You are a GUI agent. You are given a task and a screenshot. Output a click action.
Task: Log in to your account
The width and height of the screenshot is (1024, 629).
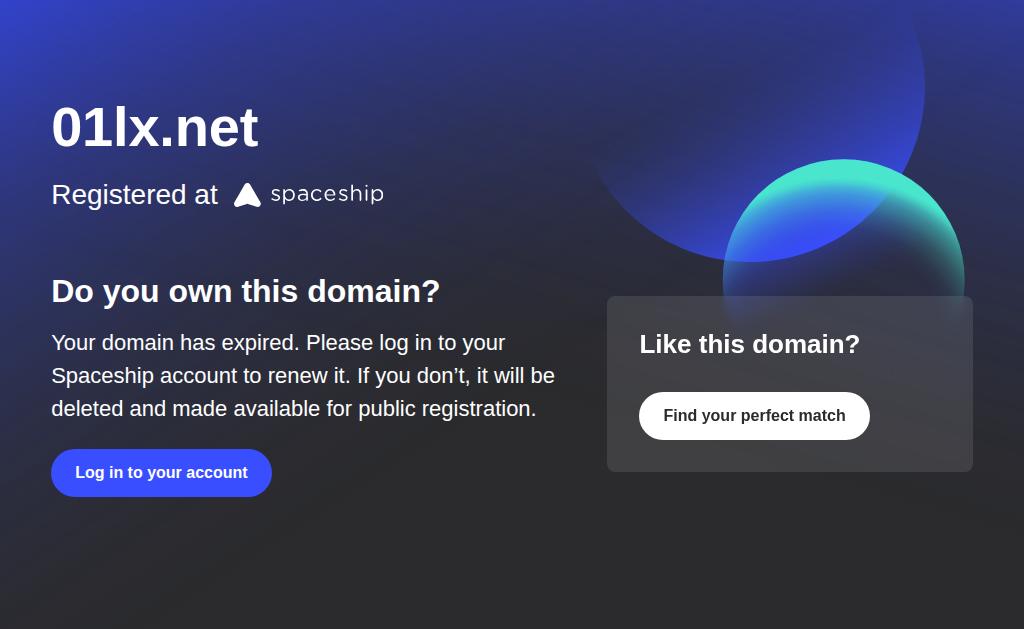pos(161,473)
